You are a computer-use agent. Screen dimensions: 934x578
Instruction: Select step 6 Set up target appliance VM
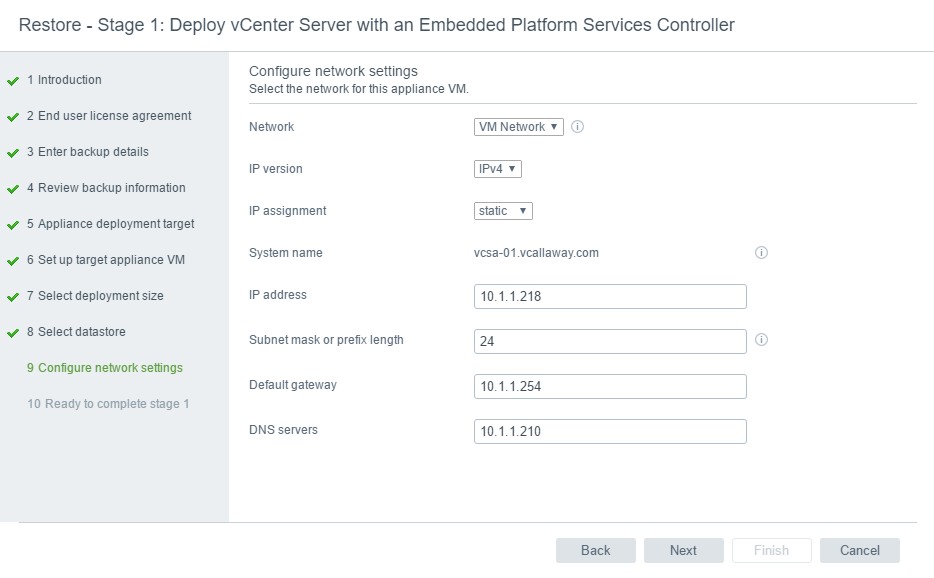pyautogui.click(x=106, y=260)
